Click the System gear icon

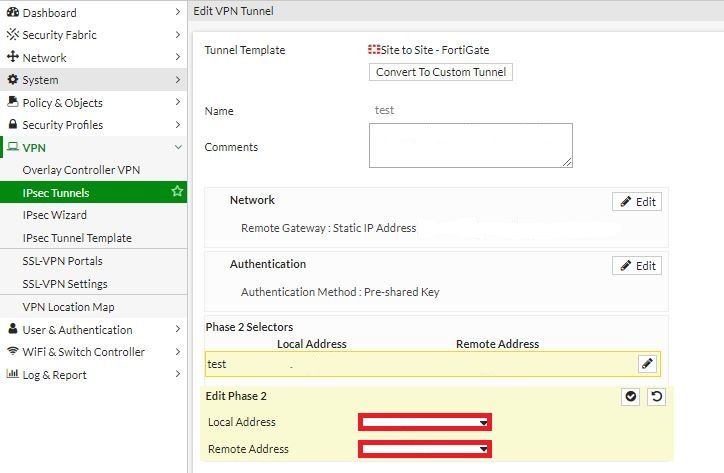tap(13, 79)
